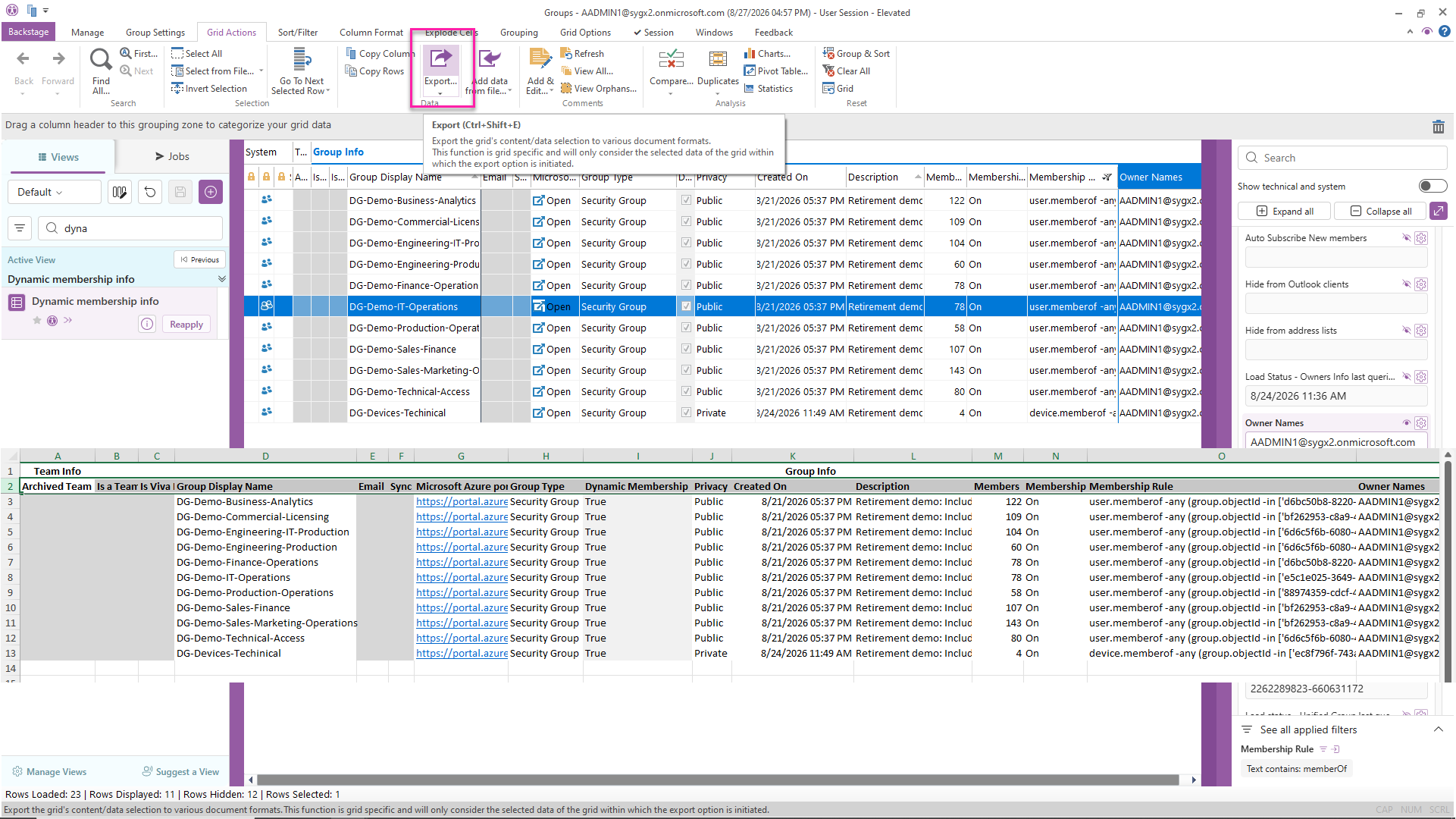The width and height of the screenshot is (1456, 819).
Task: Open Statistics tool
Action: pyautogui.click(x=768, y=88)
